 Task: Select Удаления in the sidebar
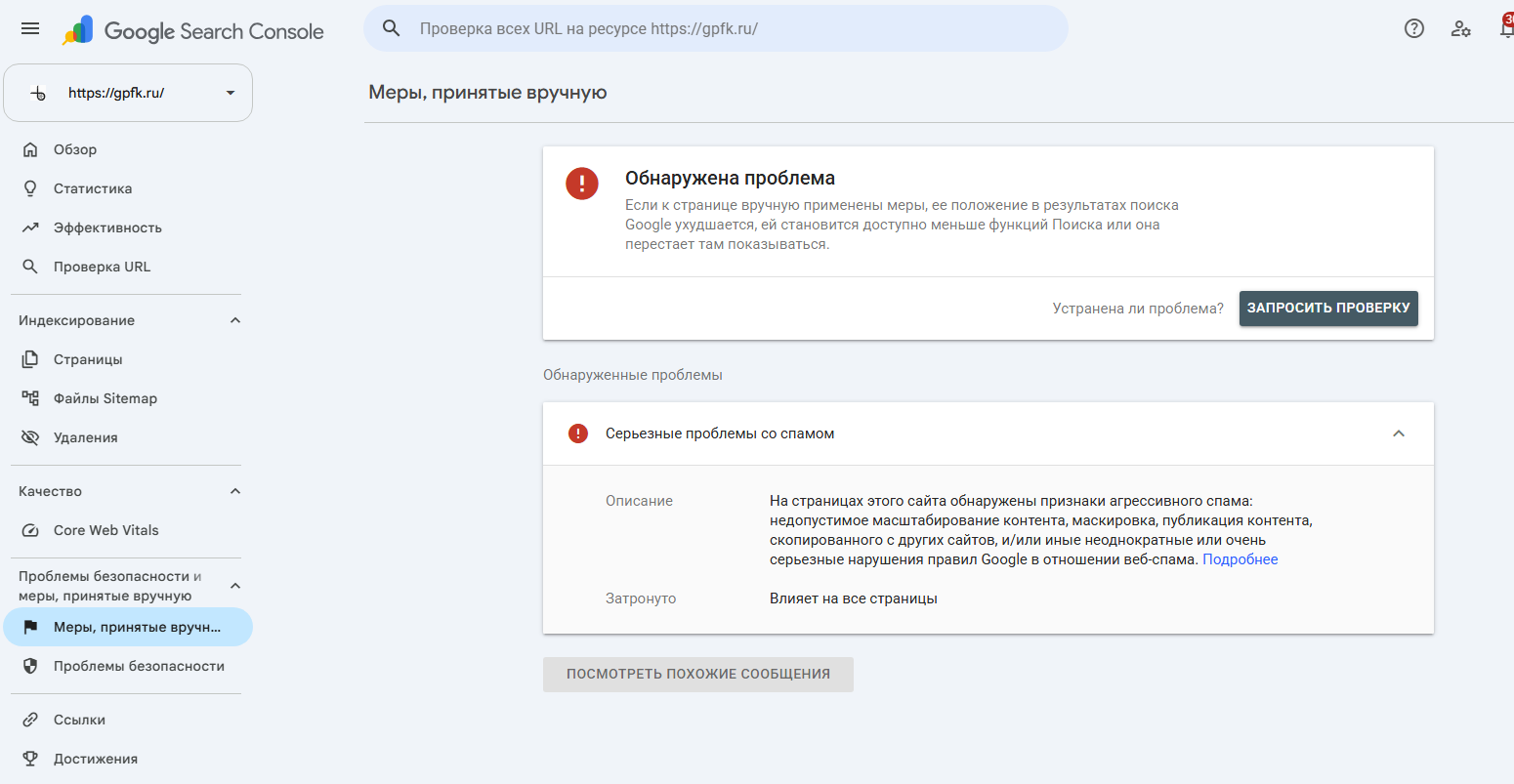coord(128,437)
